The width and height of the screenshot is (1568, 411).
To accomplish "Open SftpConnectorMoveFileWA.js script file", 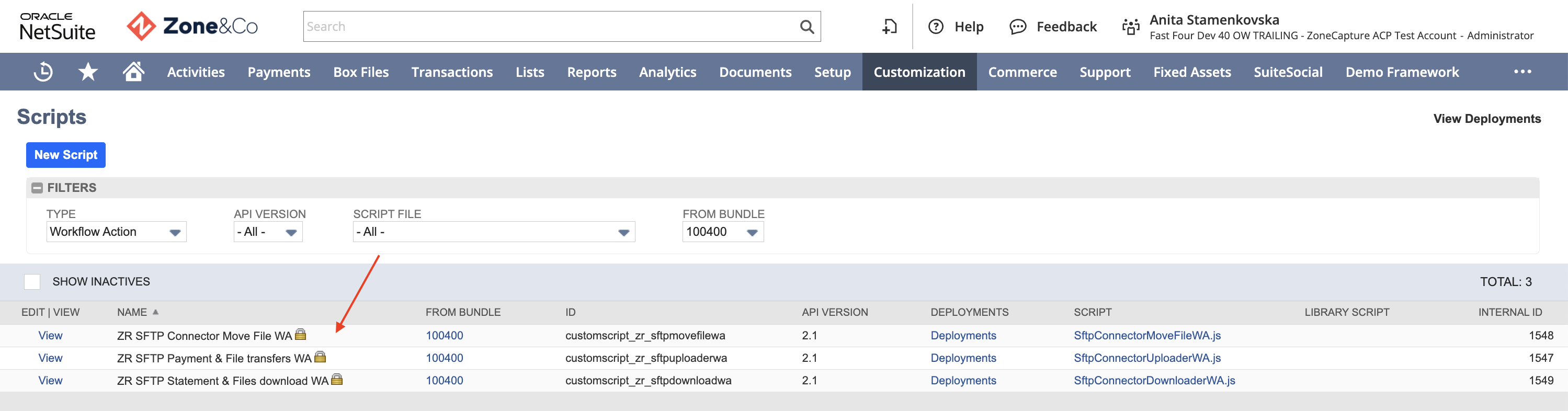I will tap(1147, 336).
